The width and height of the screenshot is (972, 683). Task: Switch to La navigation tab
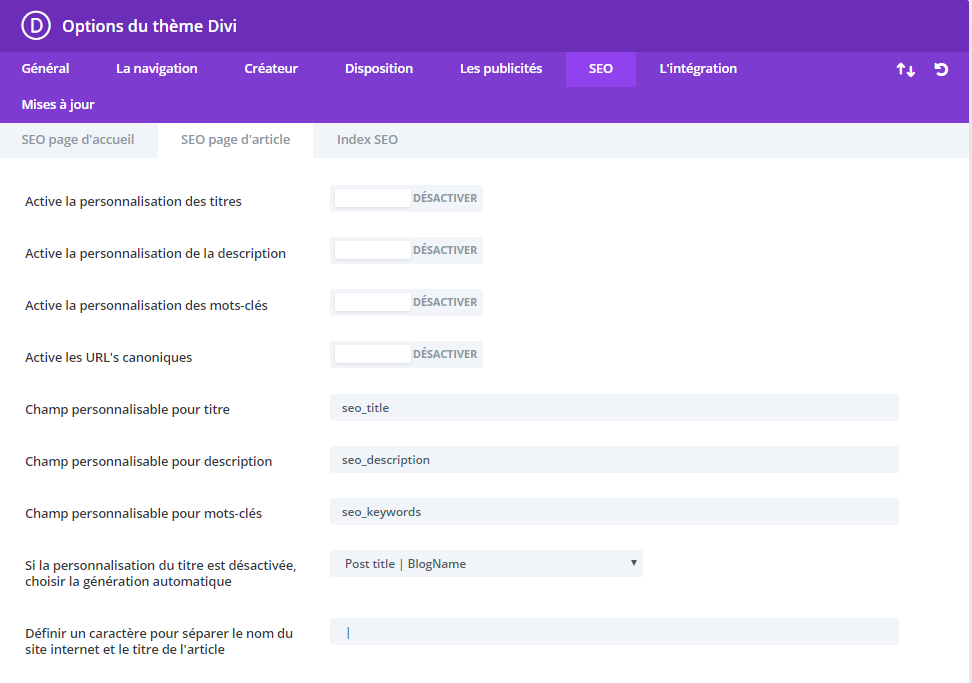(x=157, y=69)
